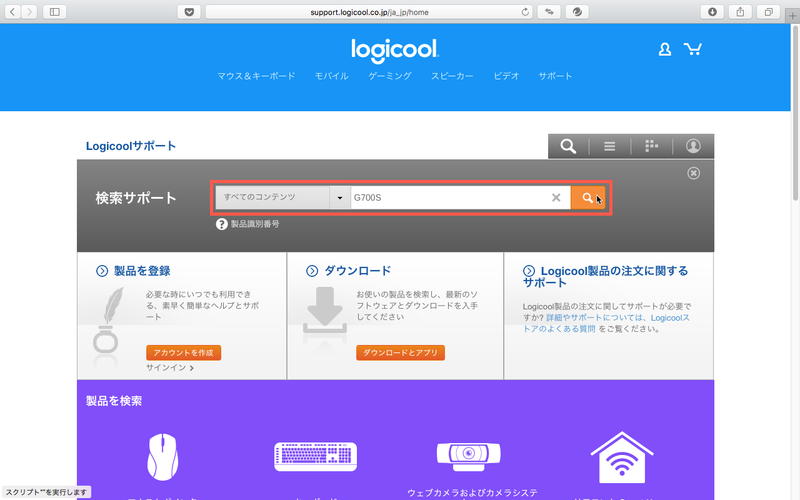800x500 pixels.
Task: Close the search support panel
Action: tap(693, 173)
